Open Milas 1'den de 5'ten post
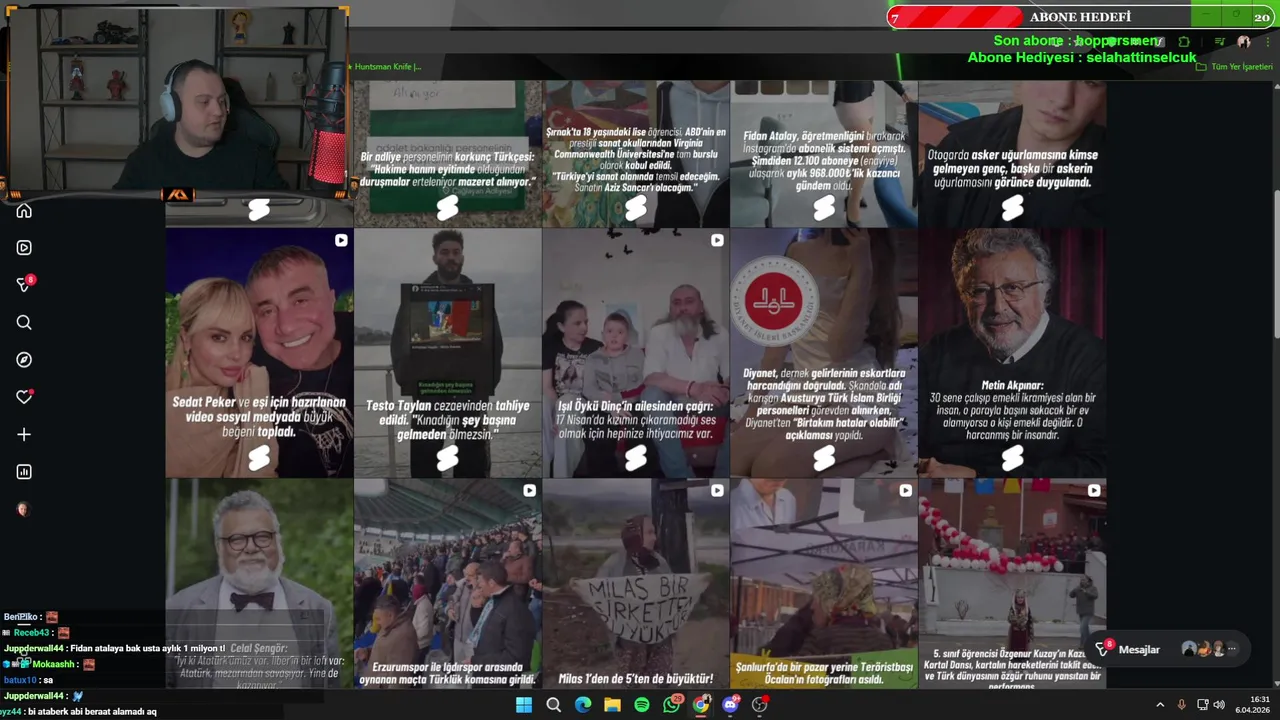The width and height of the screenshot is (1280, 720). 636,584
